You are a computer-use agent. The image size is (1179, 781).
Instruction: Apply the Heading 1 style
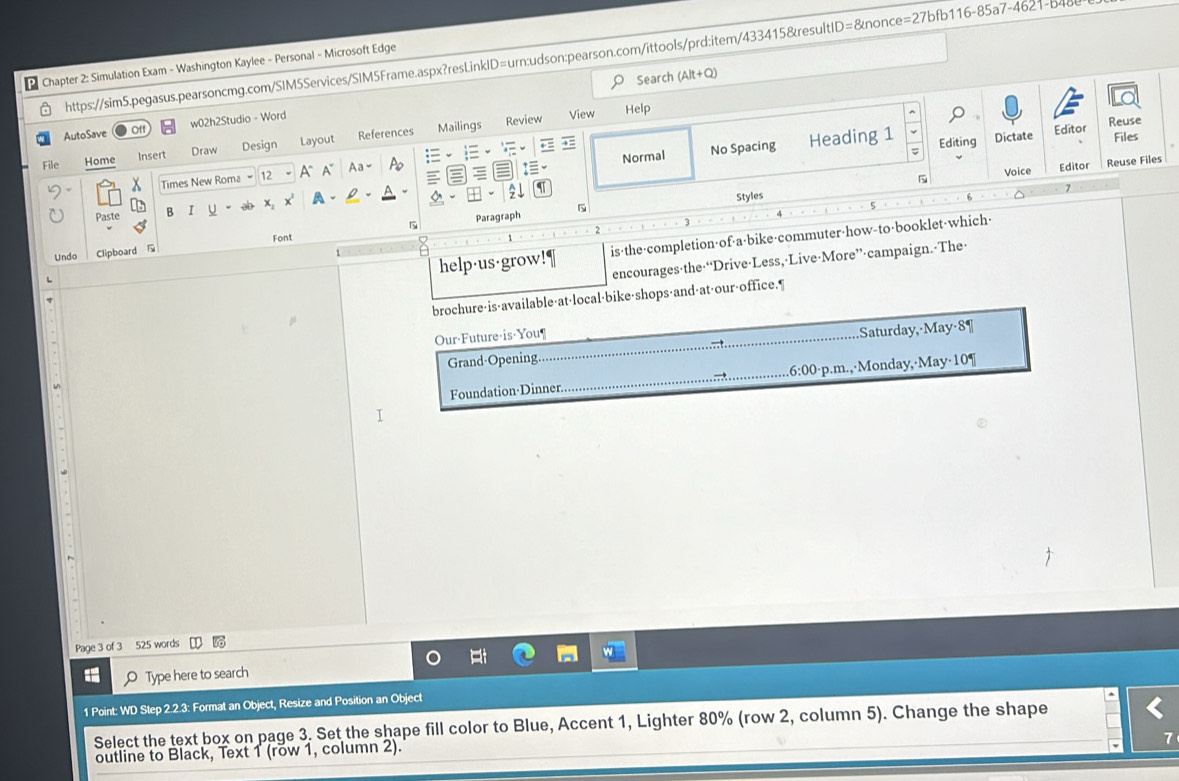pyautogui.click(x=850, y=138)
